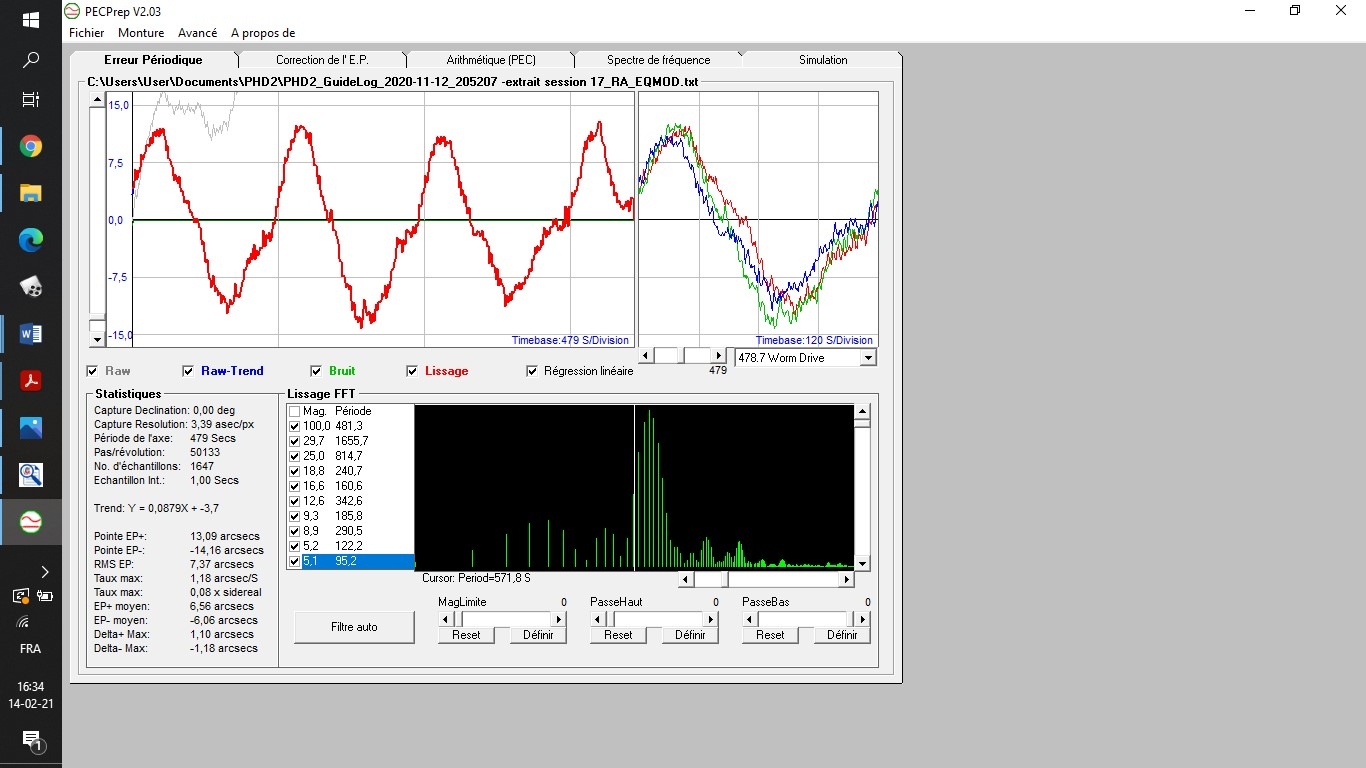This screenshot has height=768, width=1366.
Task: Click Reset under PasseBas
Action: point(770,635)
